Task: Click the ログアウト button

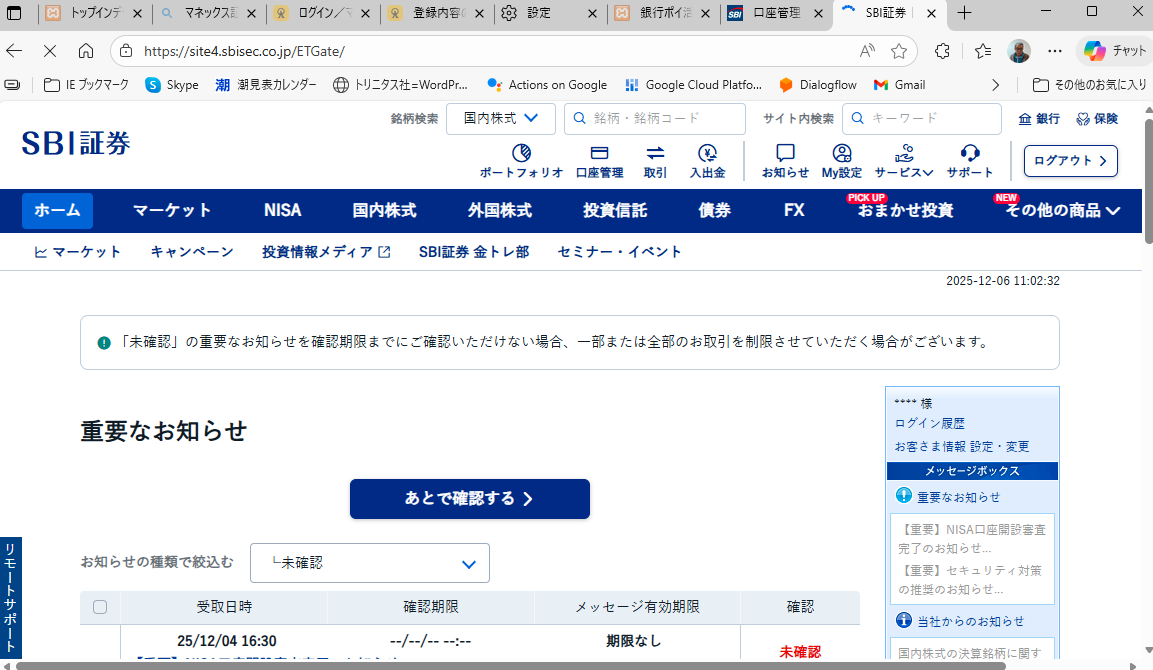Action: tap(1070, 161)
